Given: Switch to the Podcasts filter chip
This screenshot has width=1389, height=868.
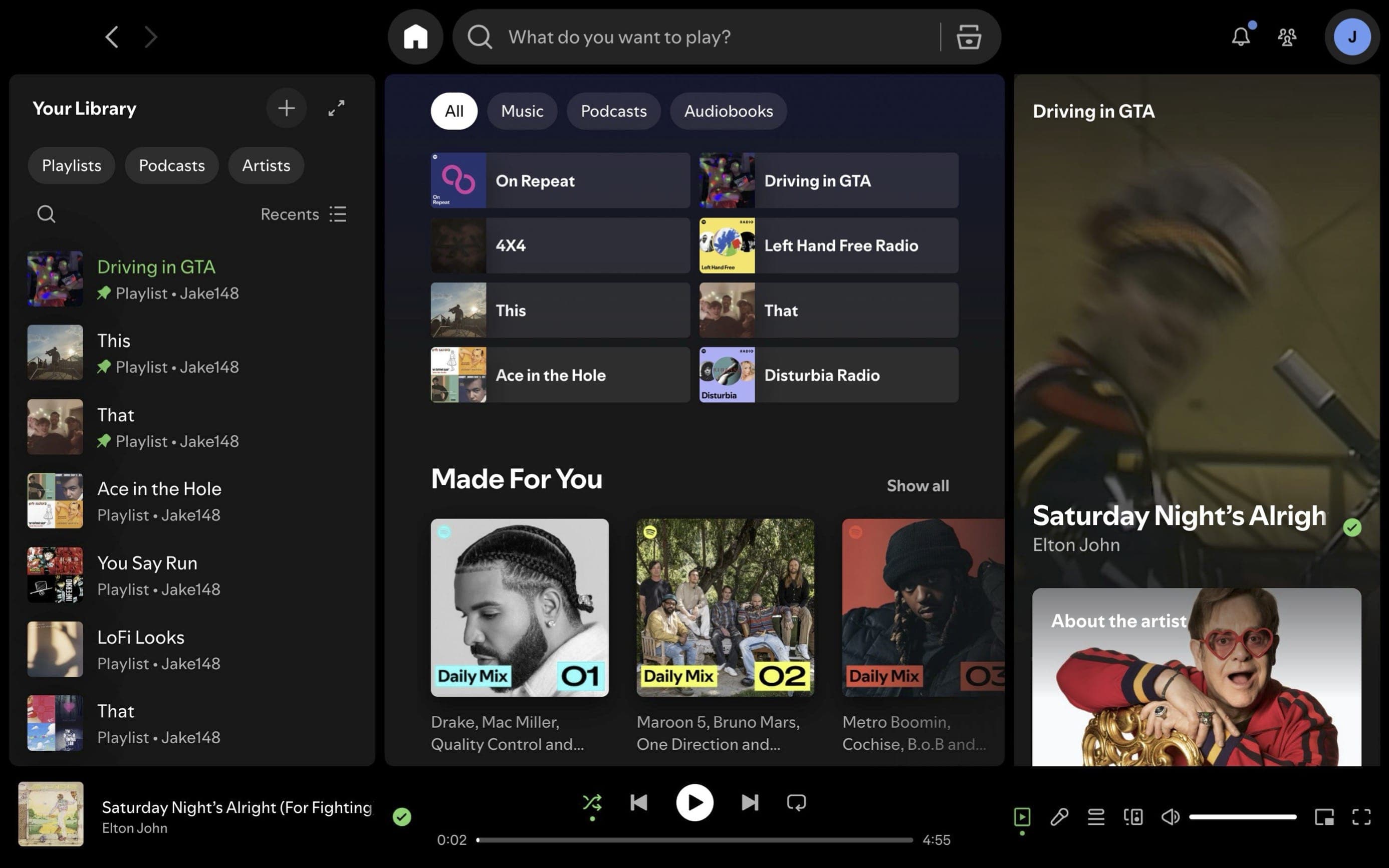Looking at the screenshot, I should [x=613, y=111].
